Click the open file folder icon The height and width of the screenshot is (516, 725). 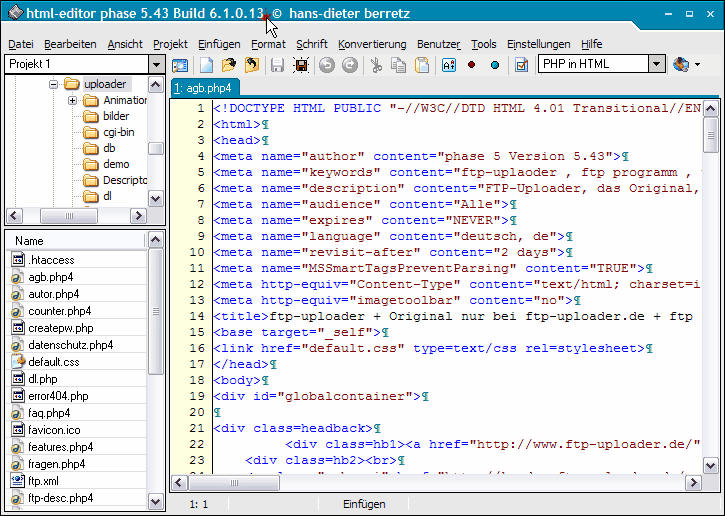tap(229, 65)
